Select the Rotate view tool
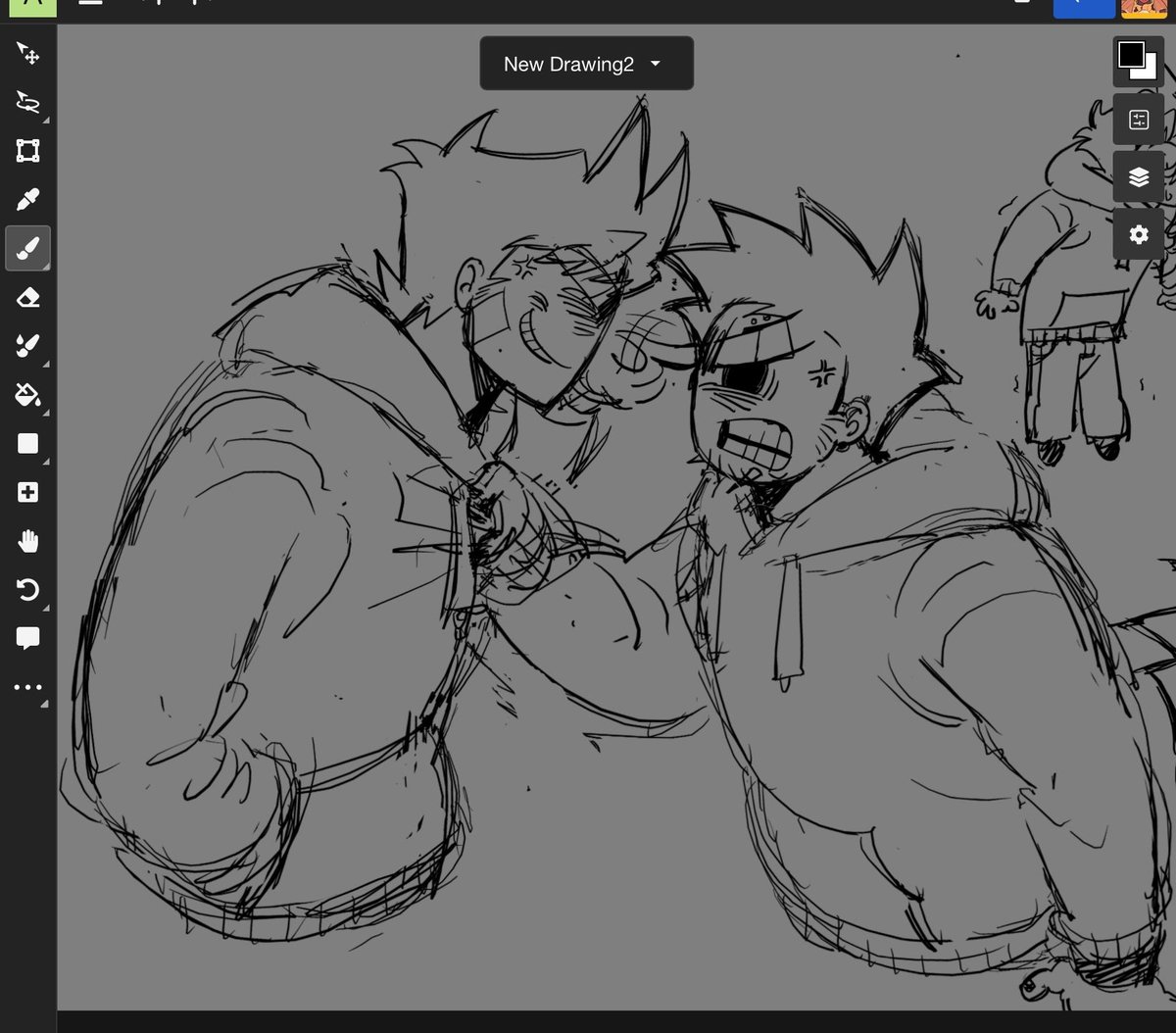 coord(27,590)
